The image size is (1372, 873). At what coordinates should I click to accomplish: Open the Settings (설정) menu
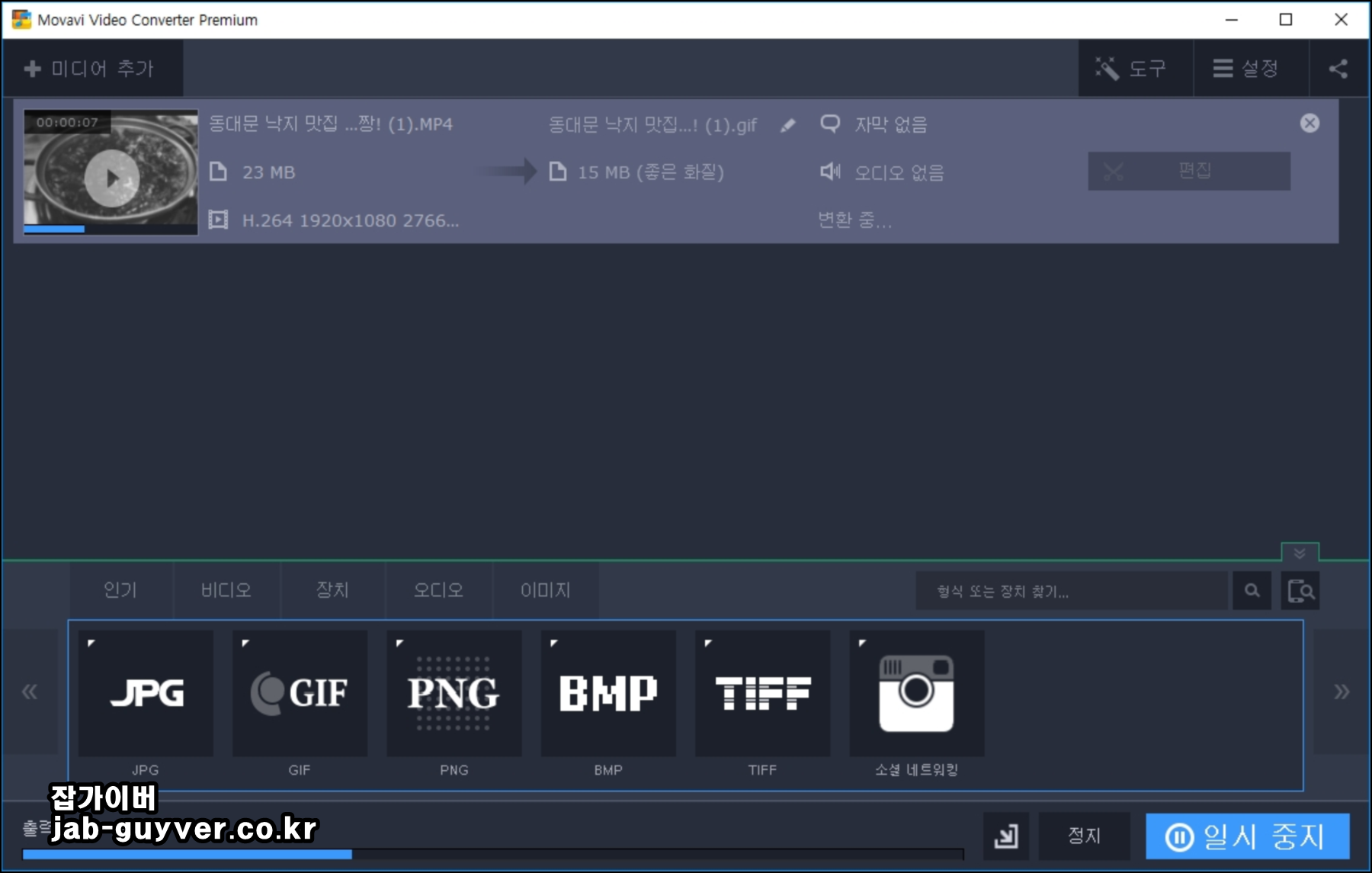click(x=1250, y=69)
